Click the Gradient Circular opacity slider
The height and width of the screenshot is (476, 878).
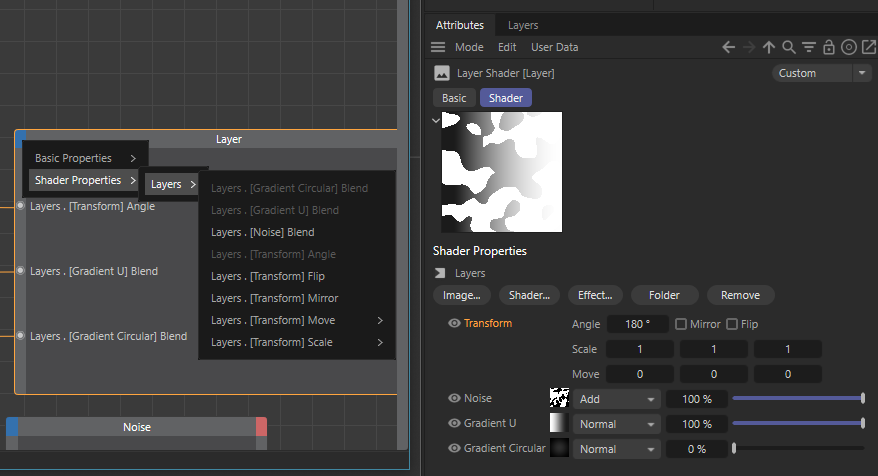[x=798, y=449]
